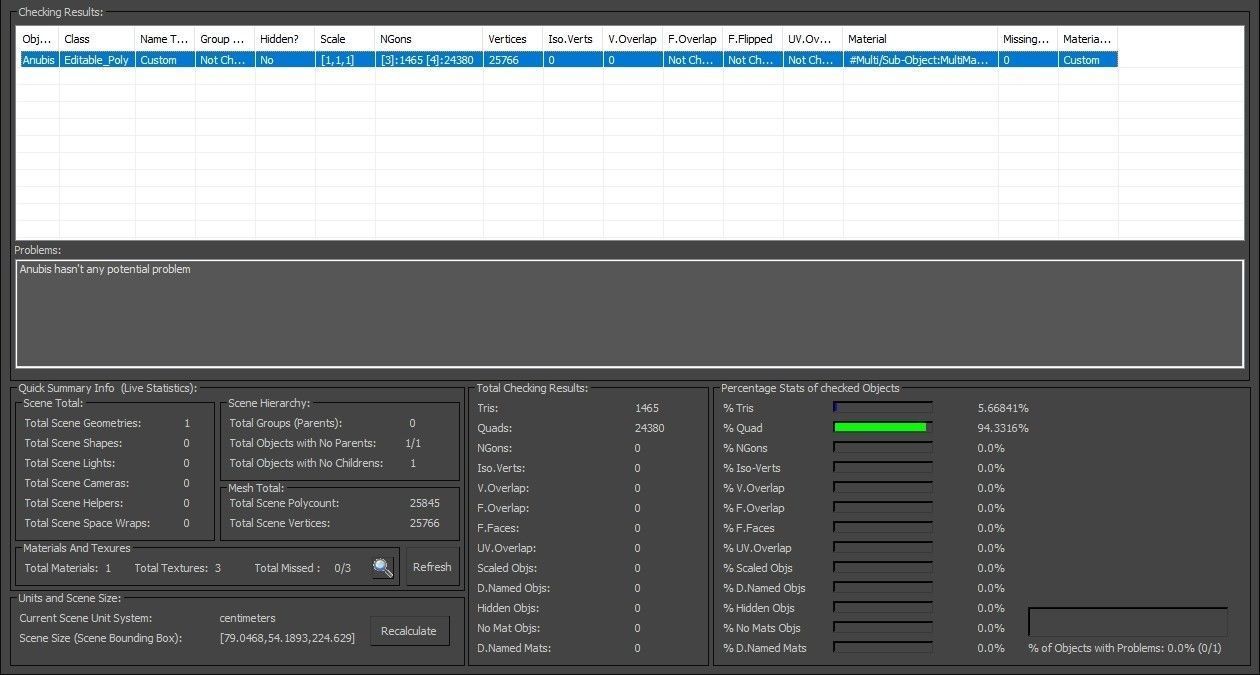
Task: Click the magnifier icon for missed textures
Action: tap(382, 568)
